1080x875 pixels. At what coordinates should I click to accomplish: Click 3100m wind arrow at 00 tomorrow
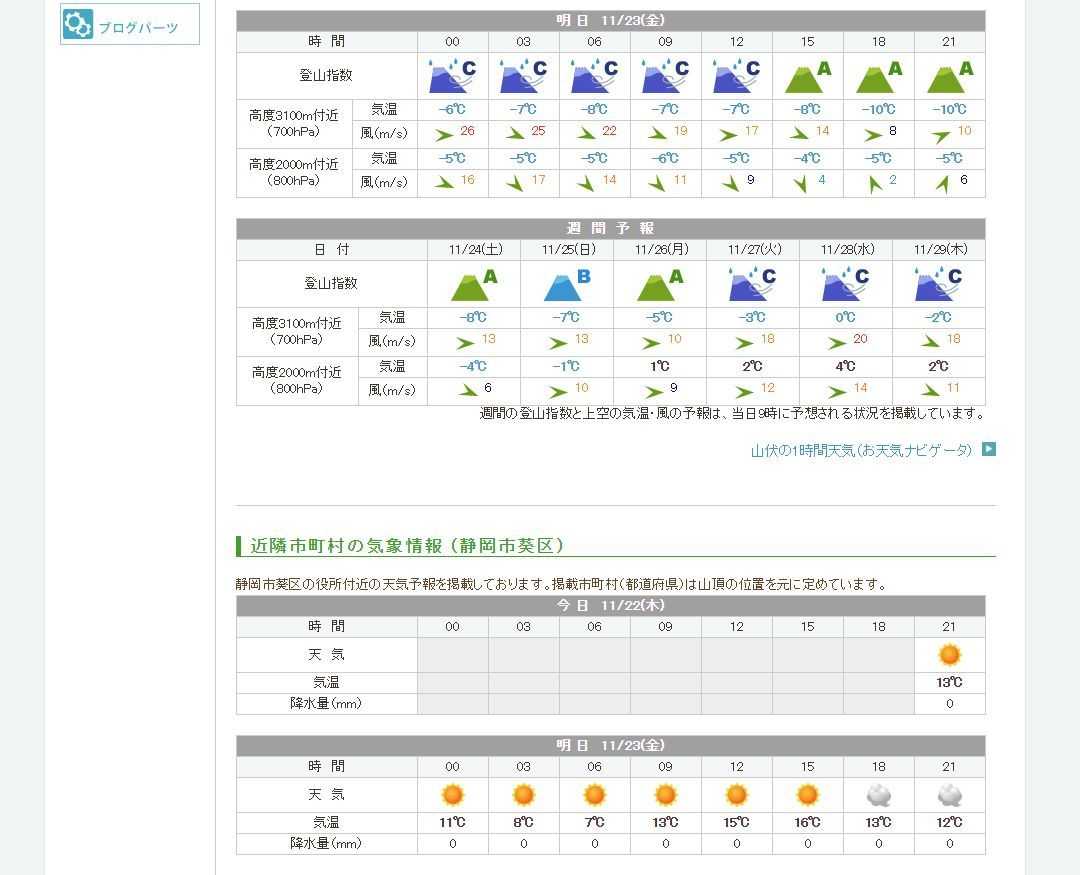click(x=443, y=135)
